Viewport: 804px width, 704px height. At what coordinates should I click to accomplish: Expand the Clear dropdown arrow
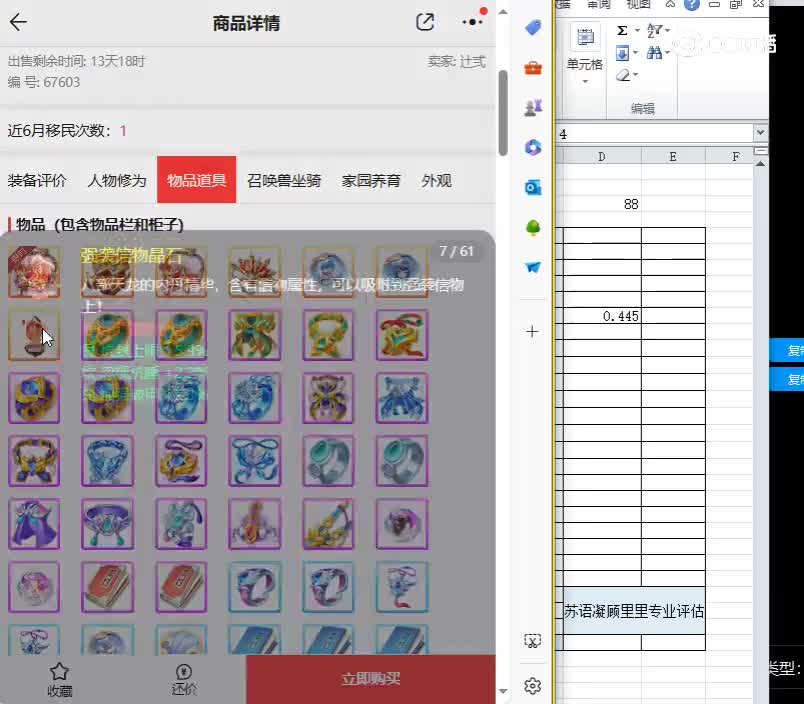click(636, 75)
